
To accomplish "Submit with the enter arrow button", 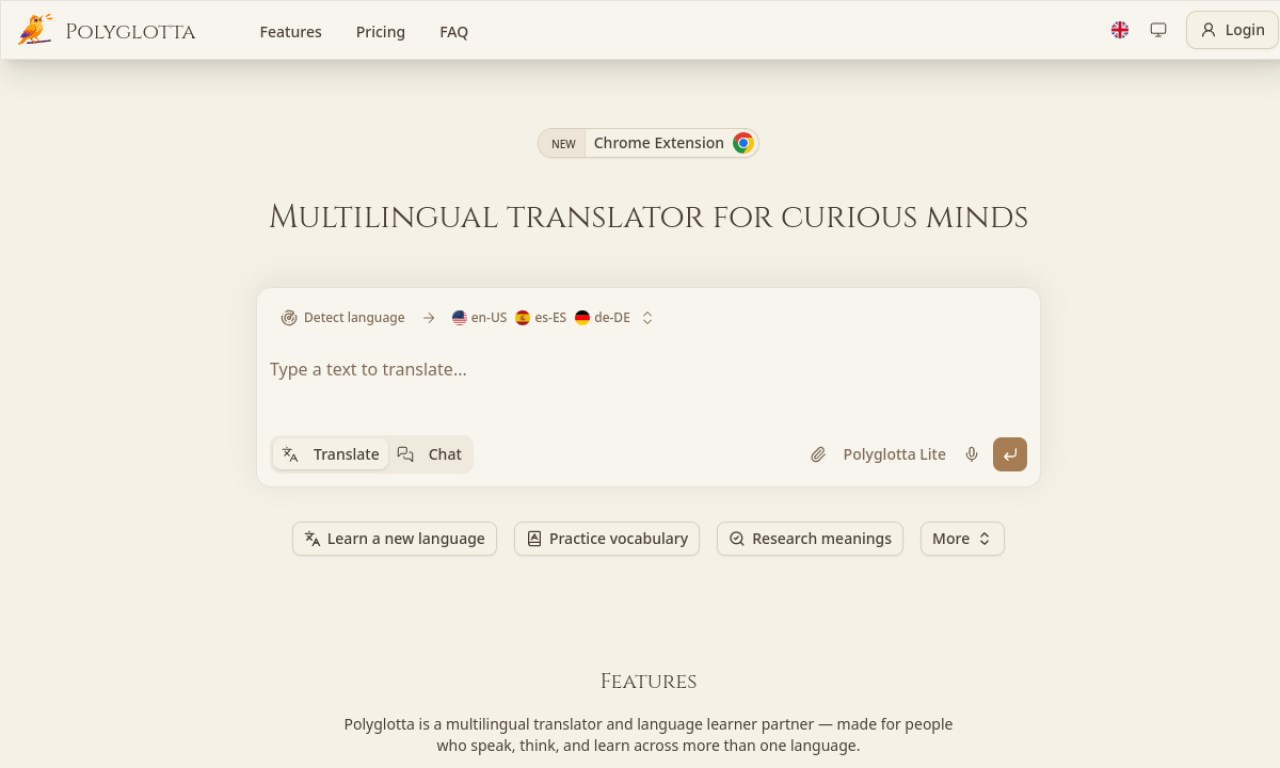I will click(x=1009, y=454).
